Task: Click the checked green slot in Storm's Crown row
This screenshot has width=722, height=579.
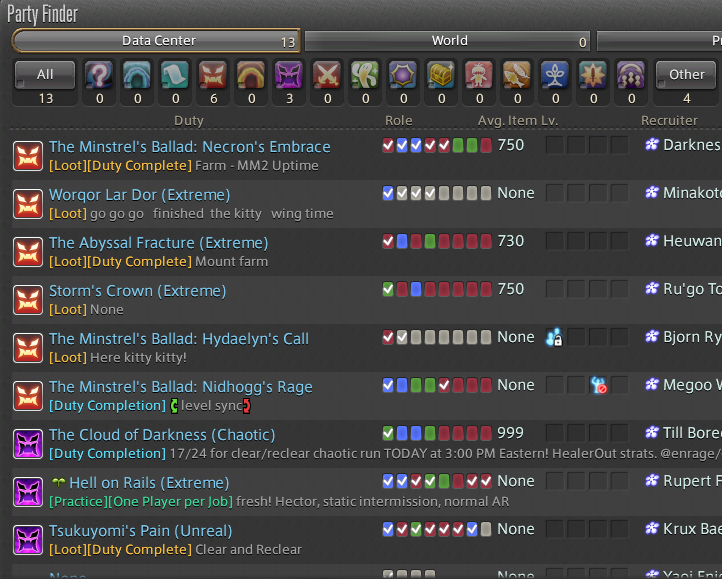Action: [388, 289]
